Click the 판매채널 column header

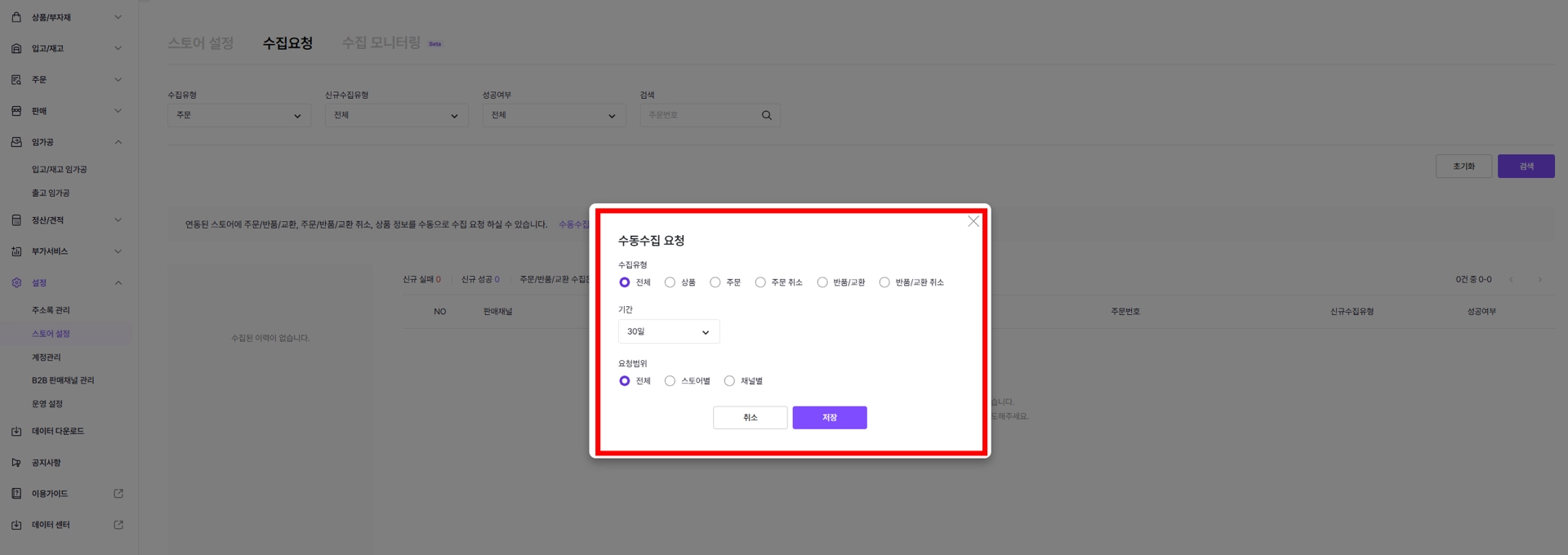[498, 312]
